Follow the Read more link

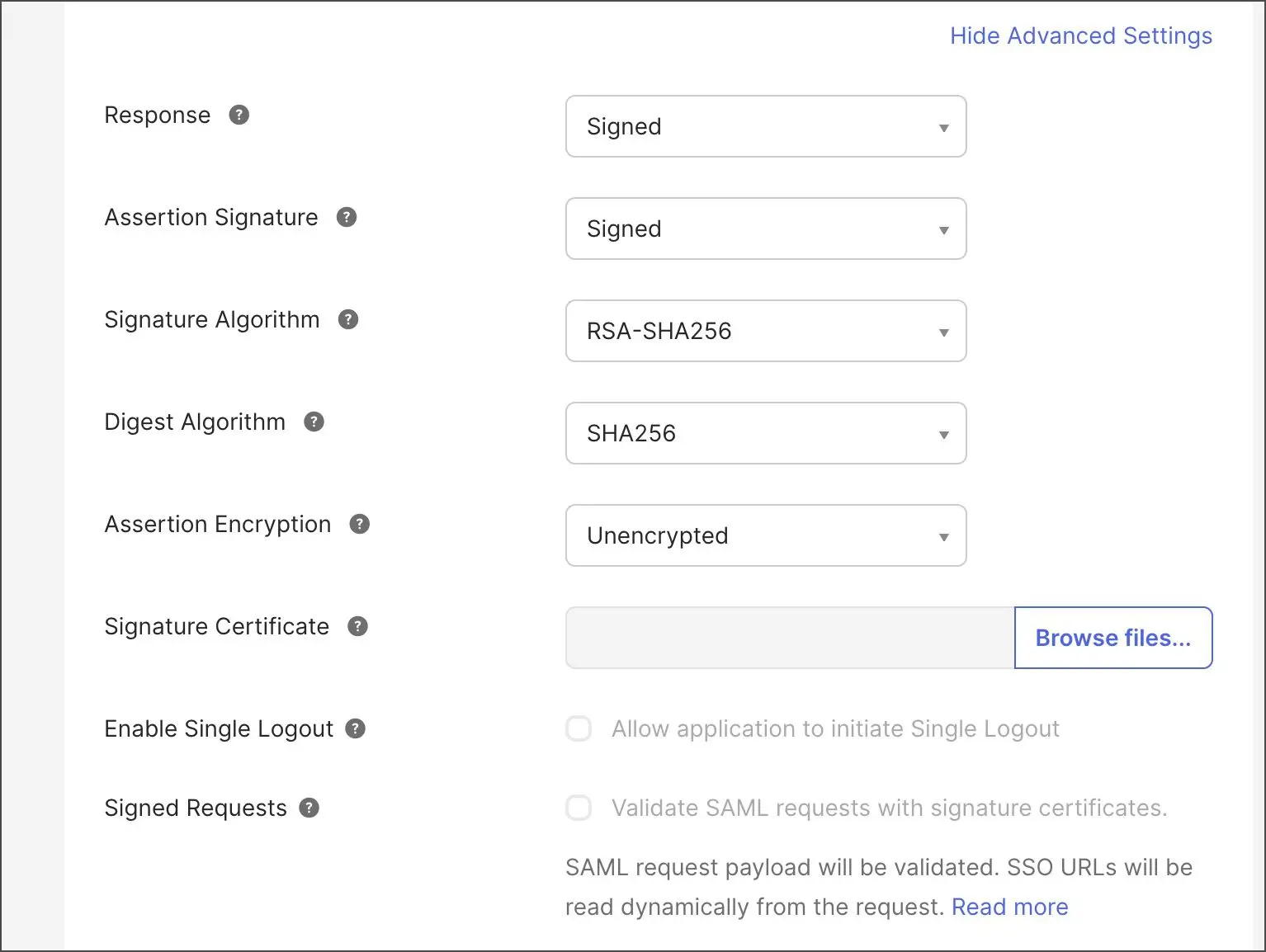click(x=1010, y=907)
